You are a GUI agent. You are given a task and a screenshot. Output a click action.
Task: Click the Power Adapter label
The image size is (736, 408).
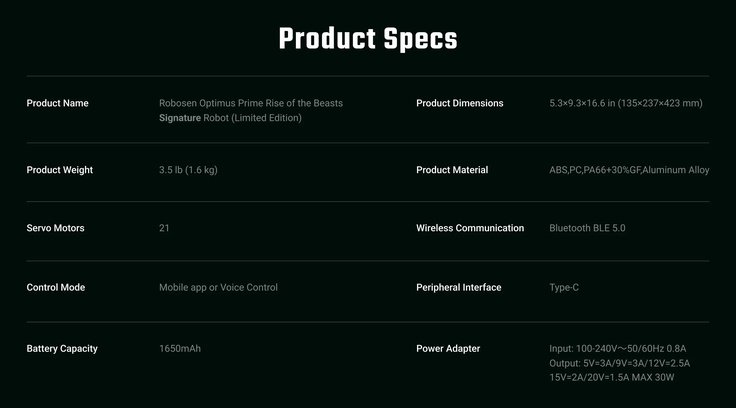(448, 348)
